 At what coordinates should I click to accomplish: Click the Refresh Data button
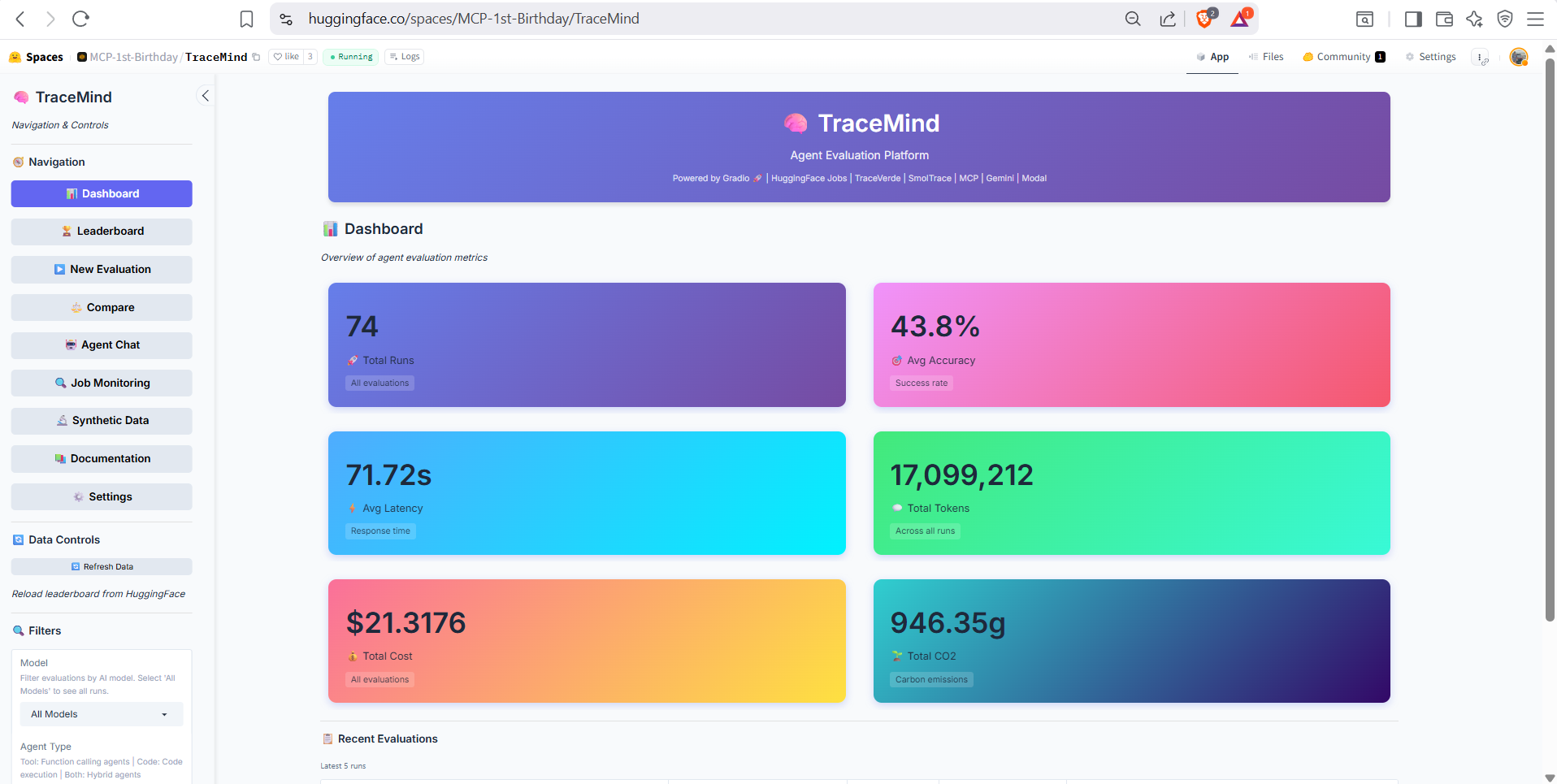click(x=102, y=566)
